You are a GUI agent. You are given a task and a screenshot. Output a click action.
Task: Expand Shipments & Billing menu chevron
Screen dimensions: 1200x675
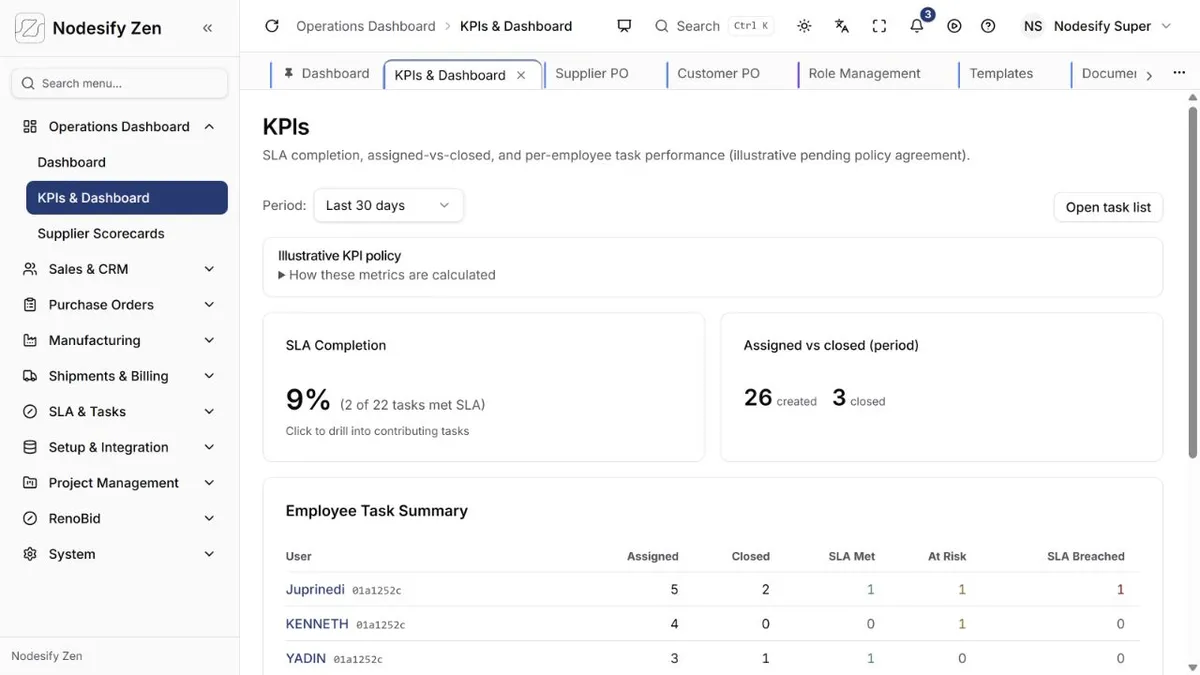209,376
